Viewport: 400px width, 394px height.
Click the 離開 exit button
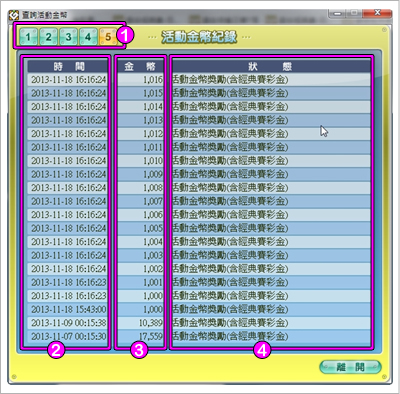click(x=350, y=367)
